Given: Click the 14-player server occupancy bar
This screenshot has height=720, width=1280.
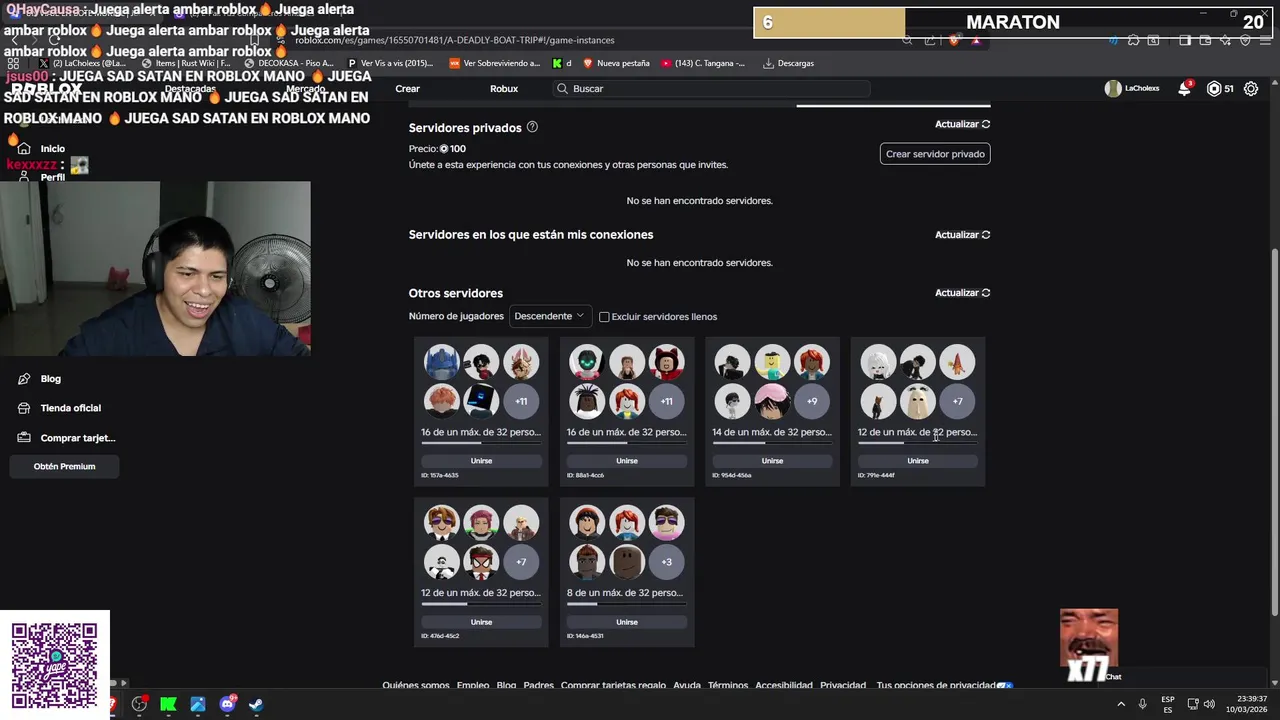Looking at the screenshot, I should coord(772,443).
